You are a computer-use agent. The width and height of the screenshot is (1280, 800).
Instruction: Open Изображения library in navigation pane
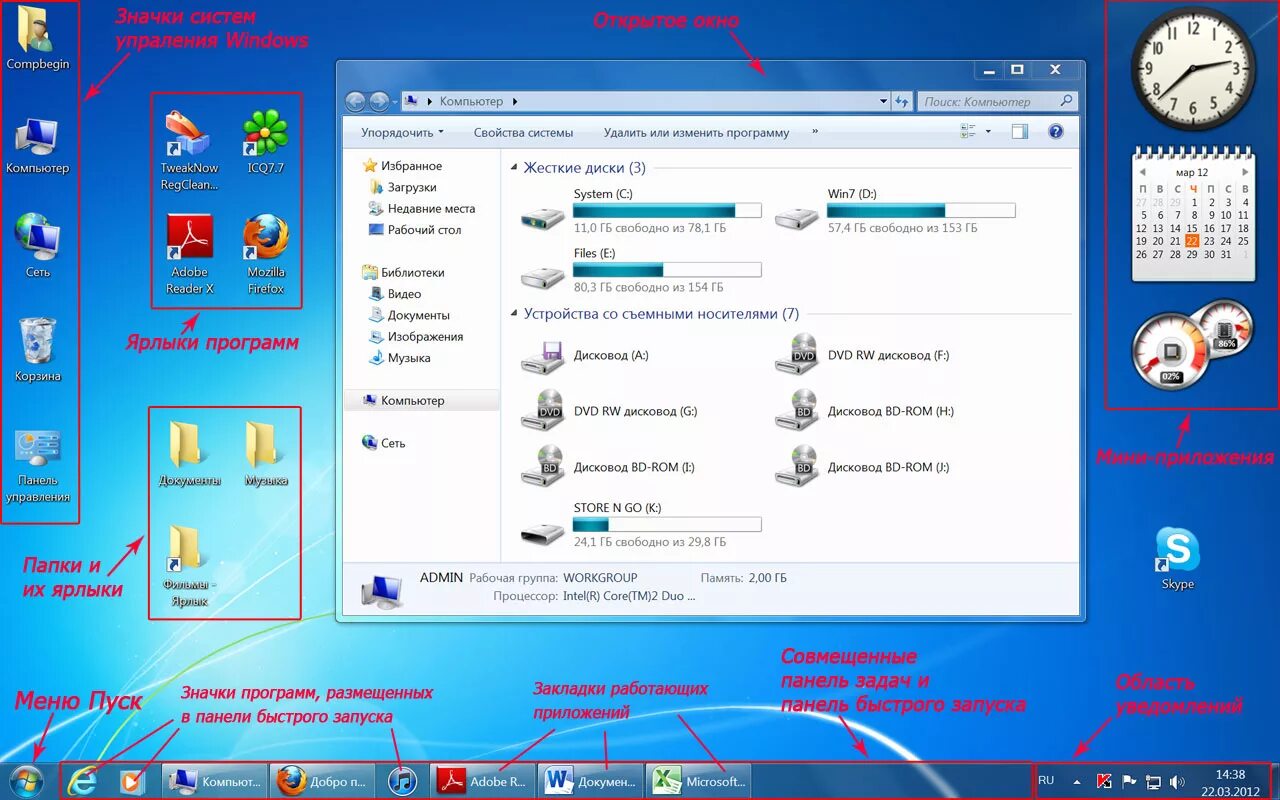click(416, 337)
